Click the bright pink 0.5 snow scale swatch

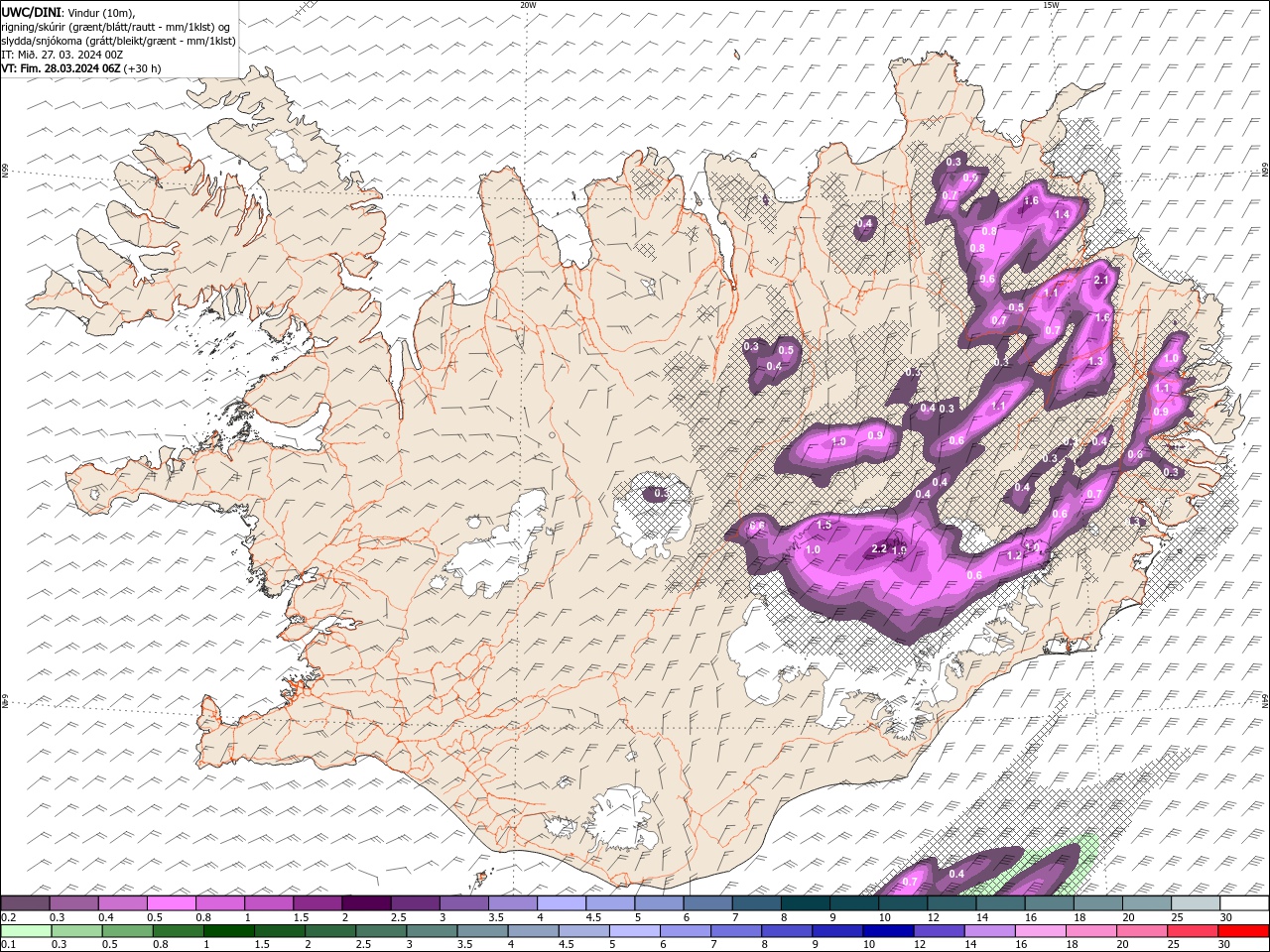coord(172,902)
